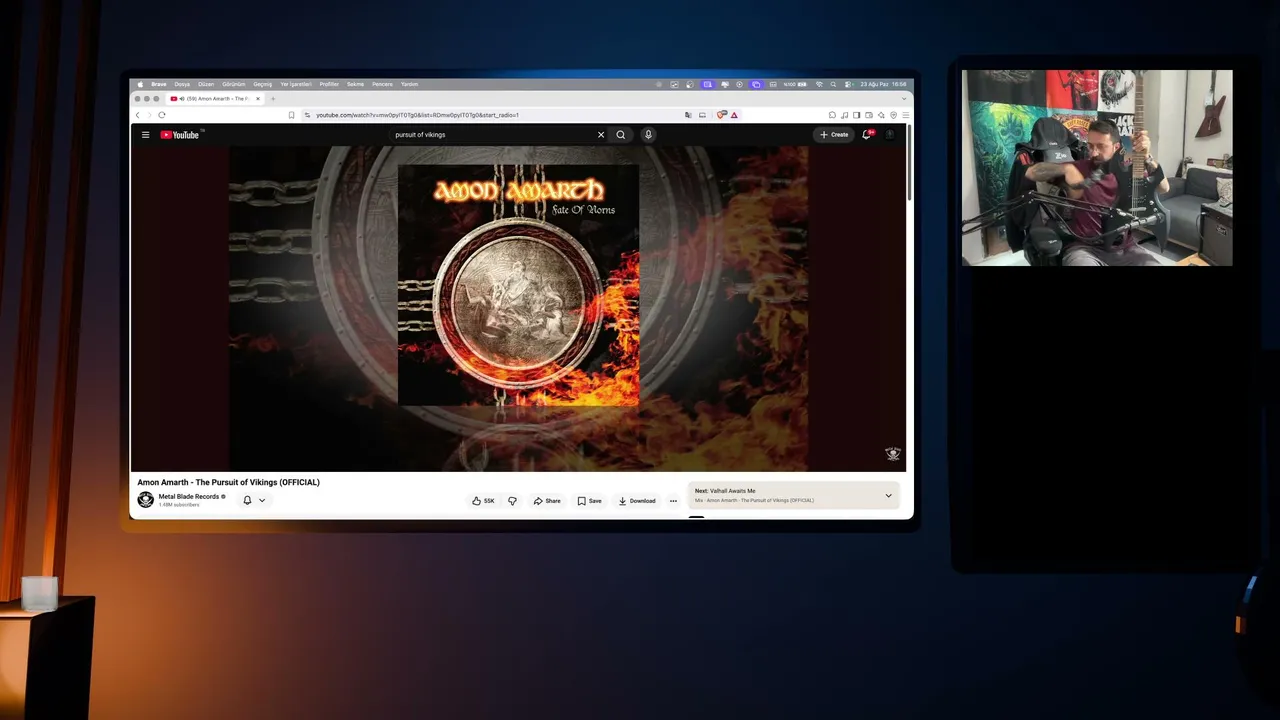Open the YouTube hamburger guide menu

[145, 135]
